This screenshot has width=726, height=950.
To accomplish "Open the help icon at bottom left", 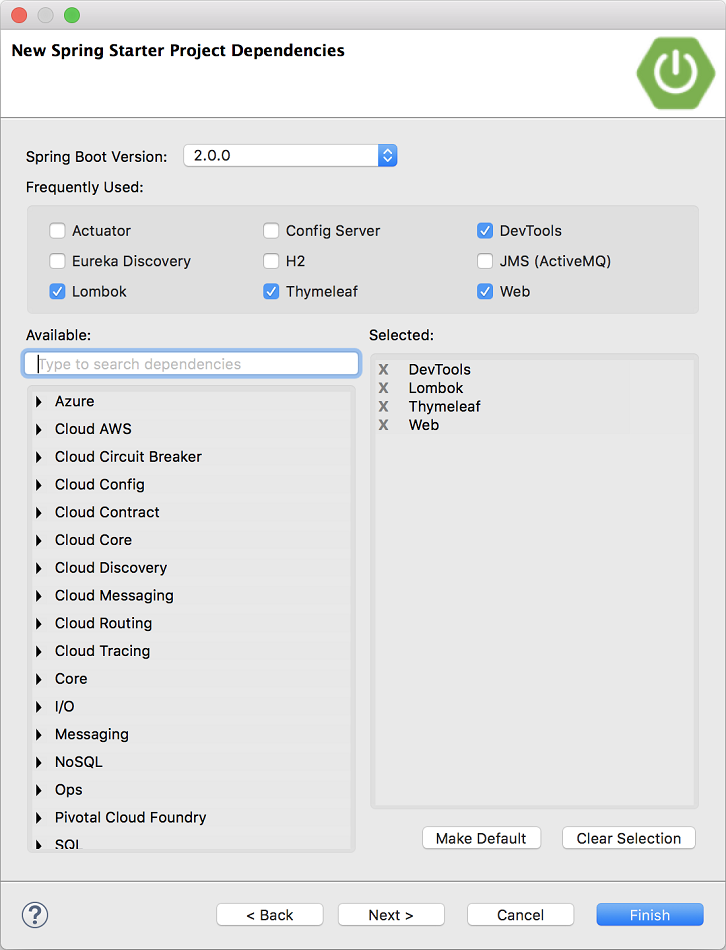I will click(34, 914).
